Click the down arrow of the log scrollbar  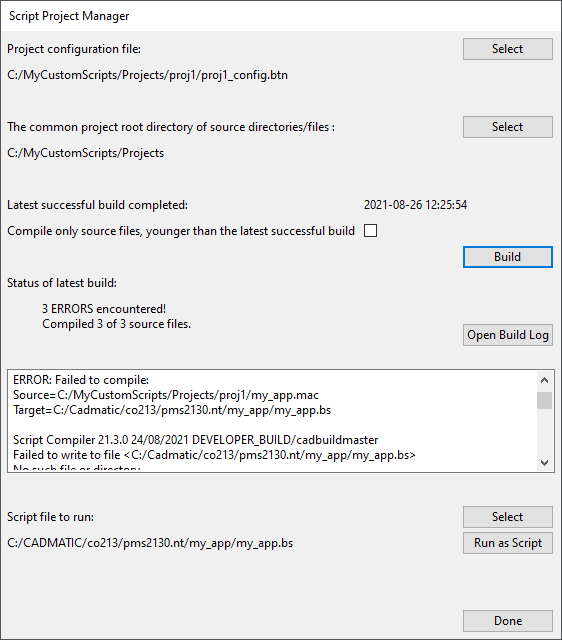click(x=544, y=462)
